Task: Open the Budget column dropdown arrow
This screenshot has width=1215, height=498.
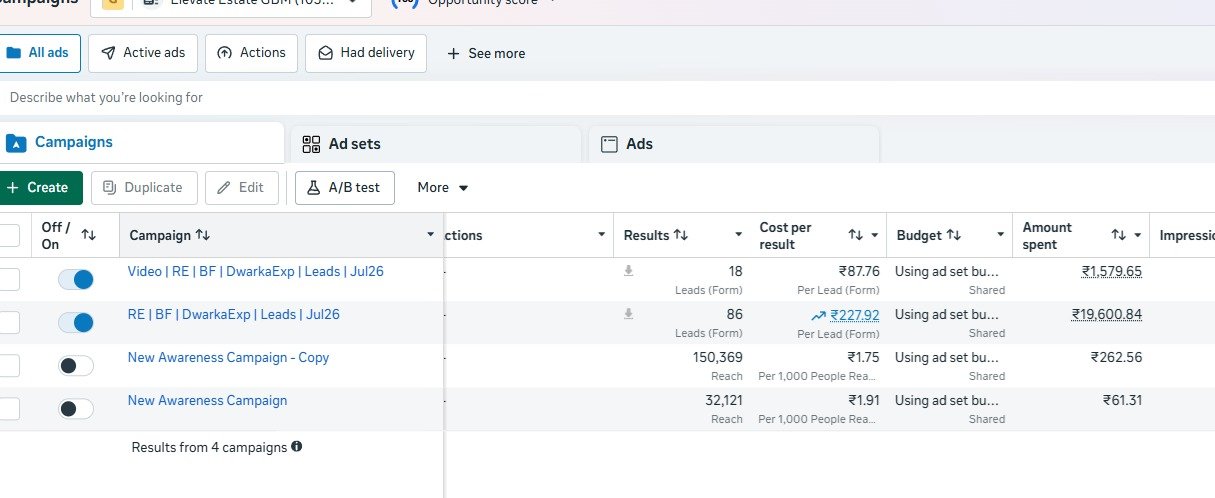Action: pyautogui.click(x=1001, y=235)
